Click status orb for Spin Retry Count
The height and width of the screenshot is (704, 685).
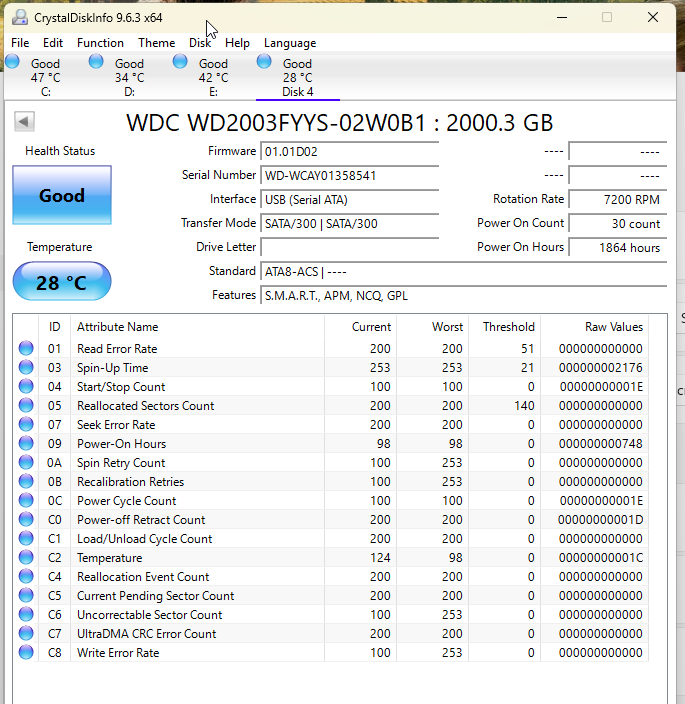point(26,462)
